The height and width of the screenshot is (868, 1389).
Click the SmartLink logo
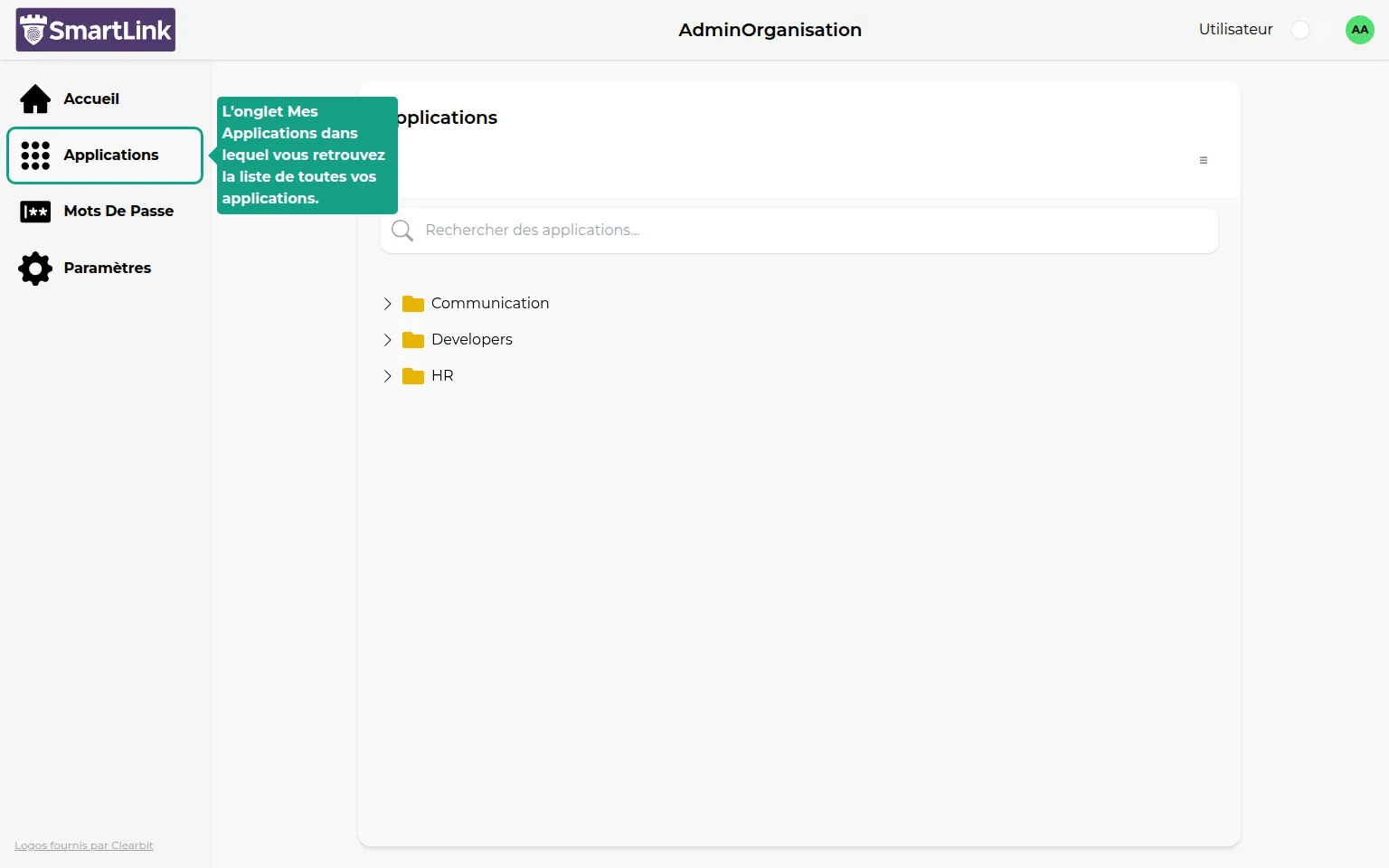point(95,30)
